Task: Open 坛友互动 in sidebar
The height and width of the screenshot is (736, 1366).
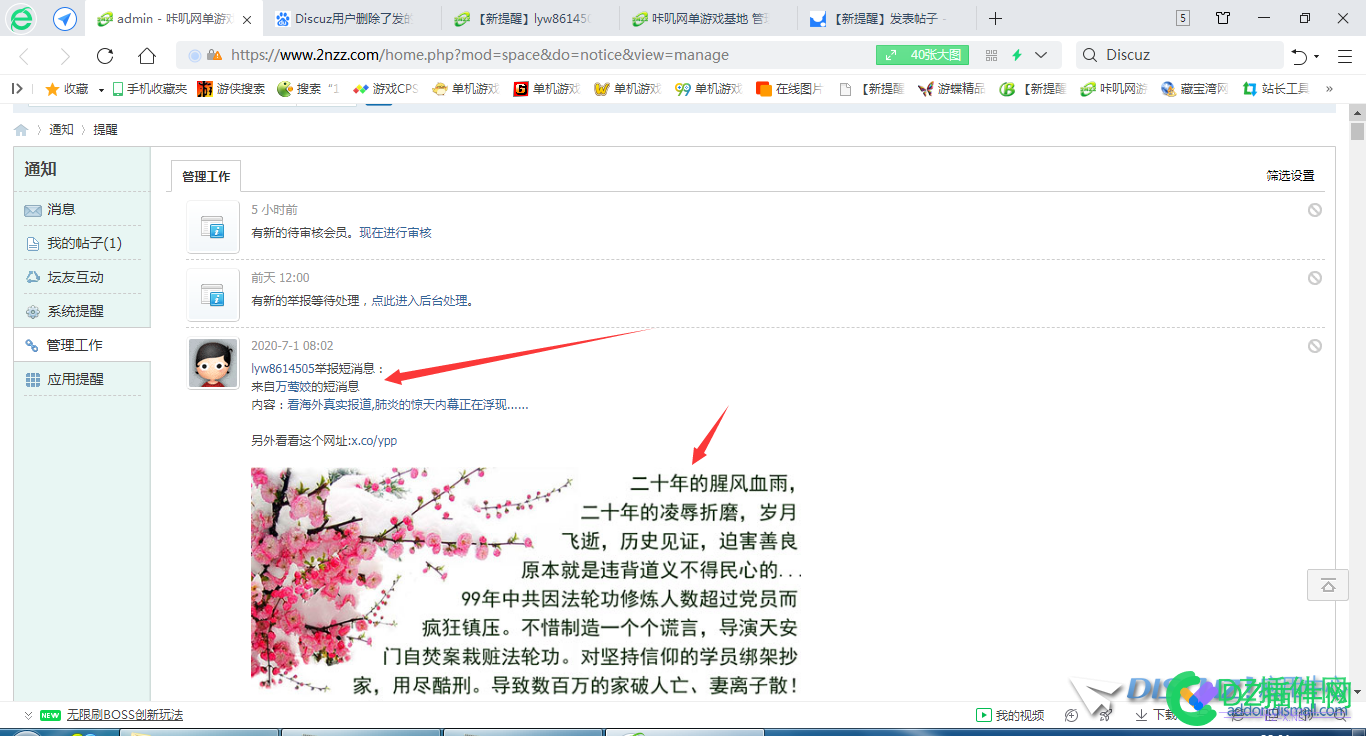Action: coord(82,278)
